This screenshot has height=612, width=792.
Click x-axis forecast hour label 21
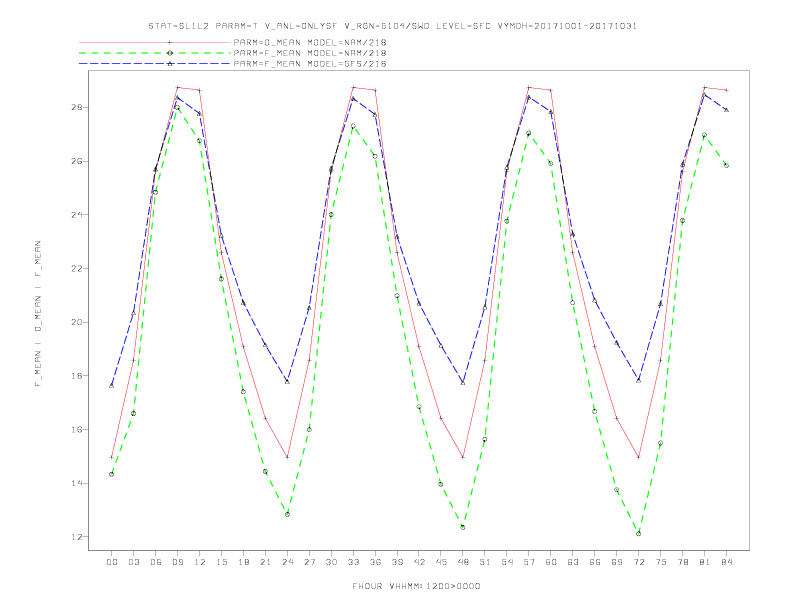[x=265, y=562]
